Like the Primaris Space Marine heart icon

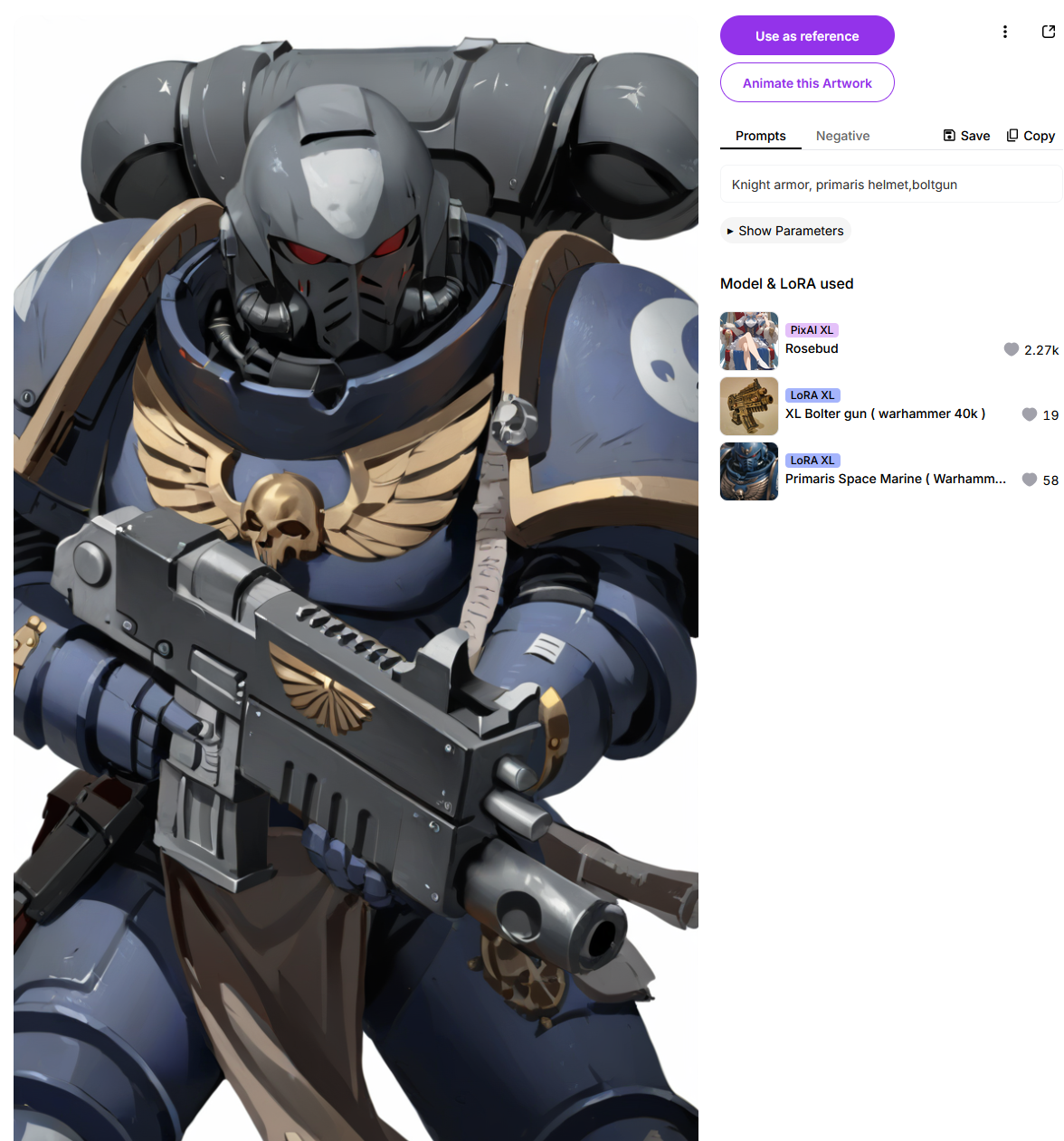1030,480
